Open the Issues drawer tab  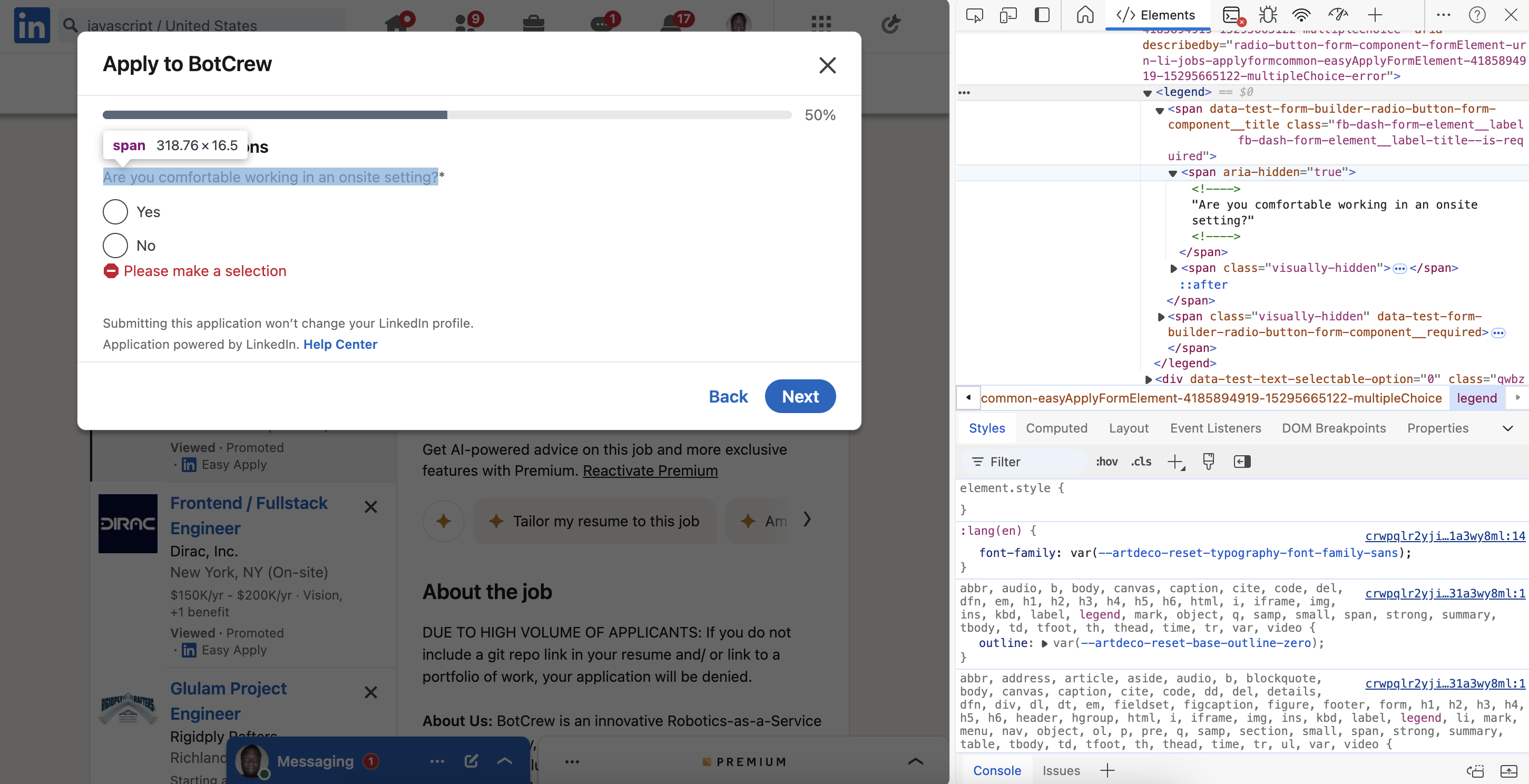1061,771
